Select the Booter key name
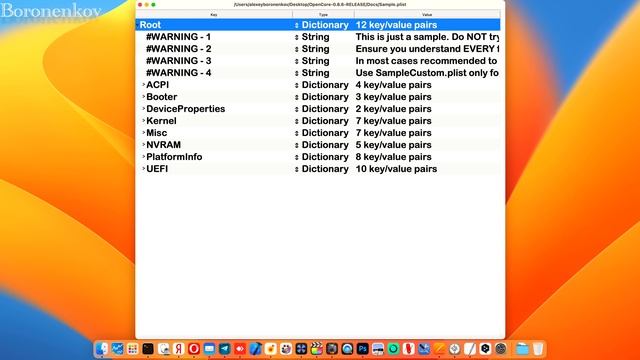Viewport: 640px width, 360px height. click(162, 97)
